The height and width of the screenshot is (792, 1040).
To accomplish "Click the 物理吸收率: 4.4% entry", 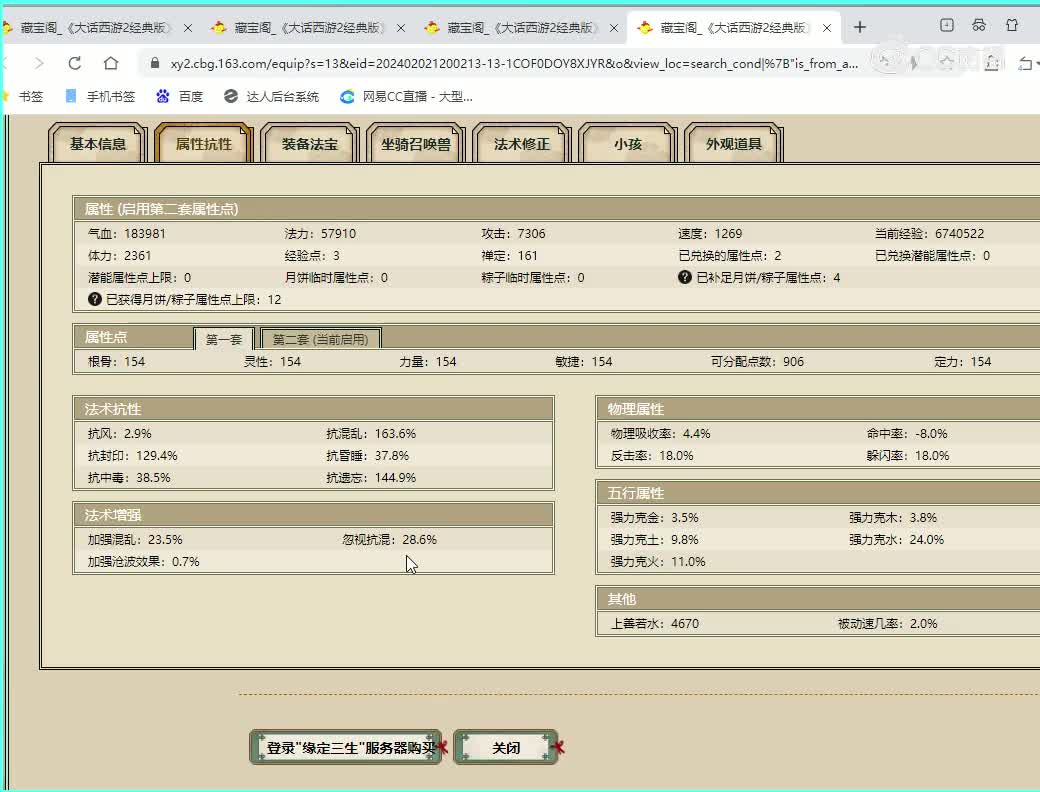I will (661, 433).
